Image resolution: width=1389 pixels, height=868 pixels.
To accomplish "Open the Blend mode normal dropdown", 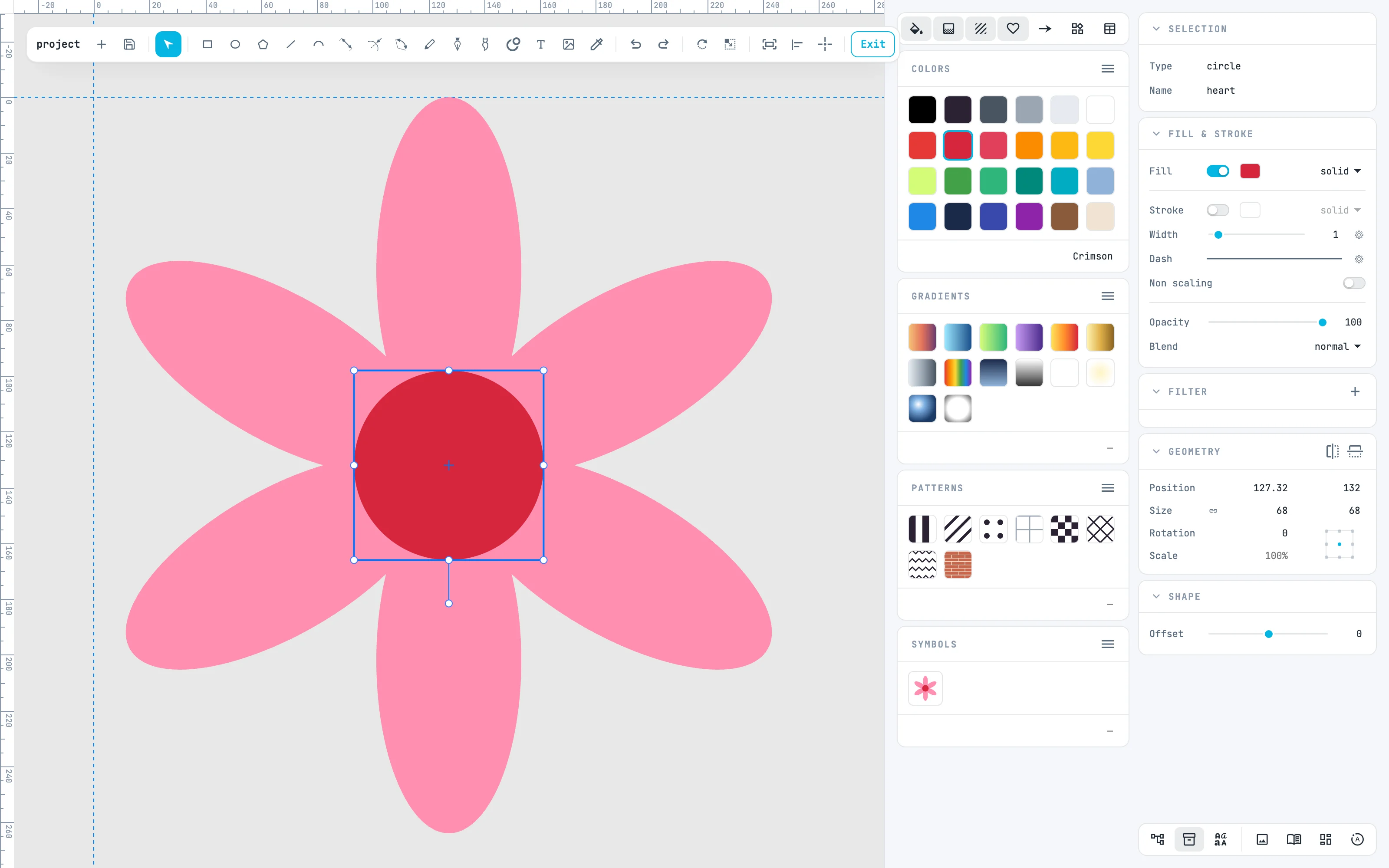I will [1338, 346].
